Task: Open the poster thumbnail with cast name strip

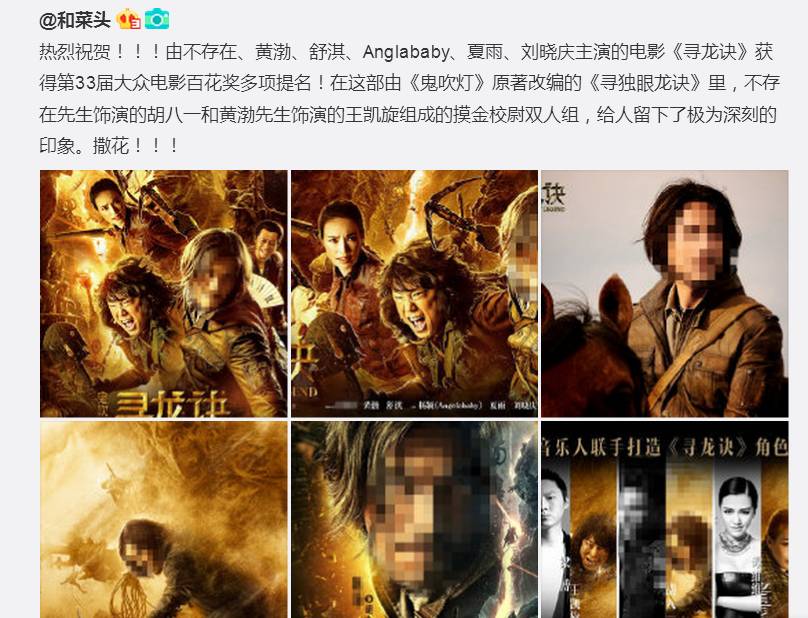Action: coord(414,293)
